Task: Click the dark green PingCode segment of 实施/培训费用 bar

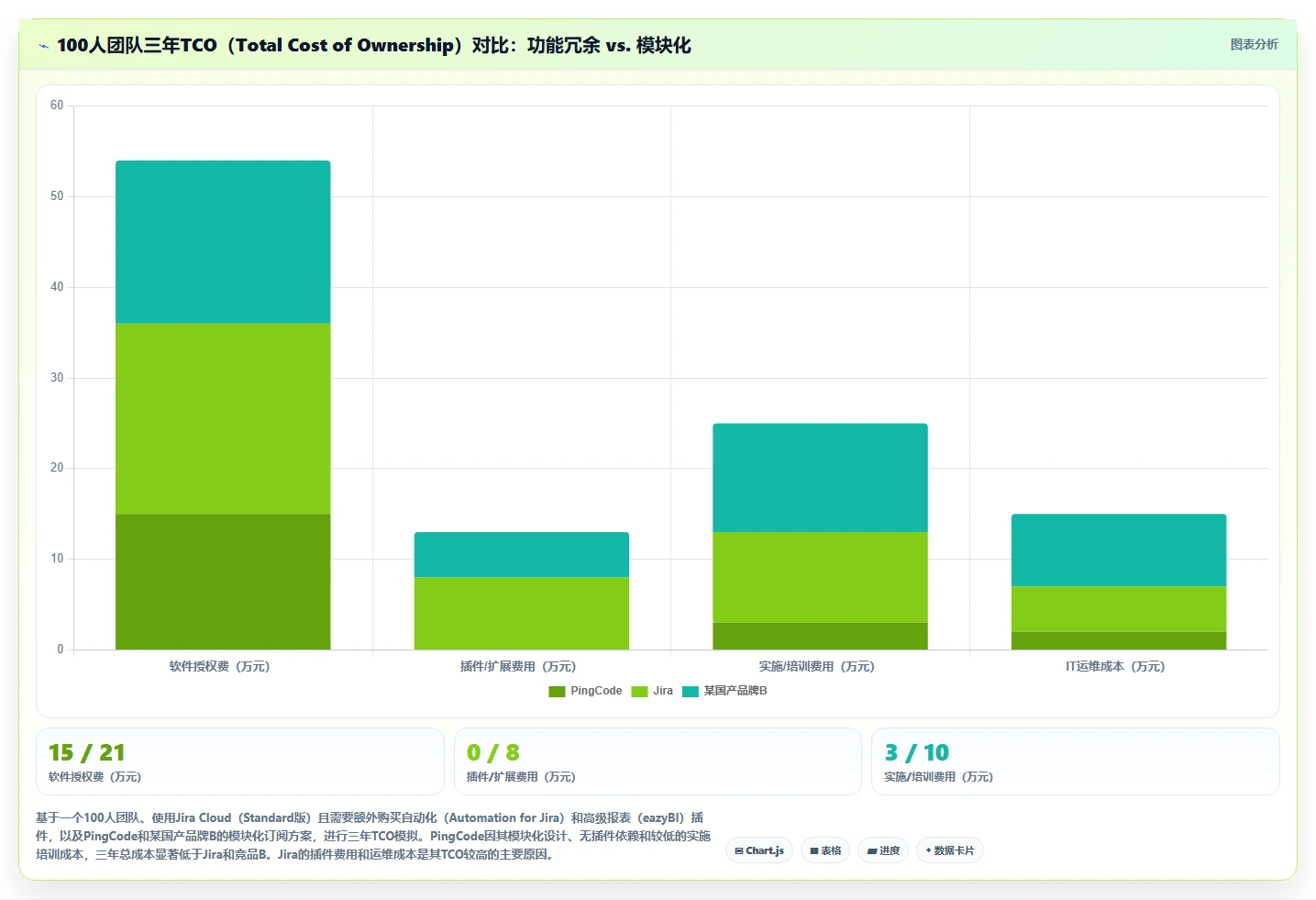Action: (x=820, y=636)
